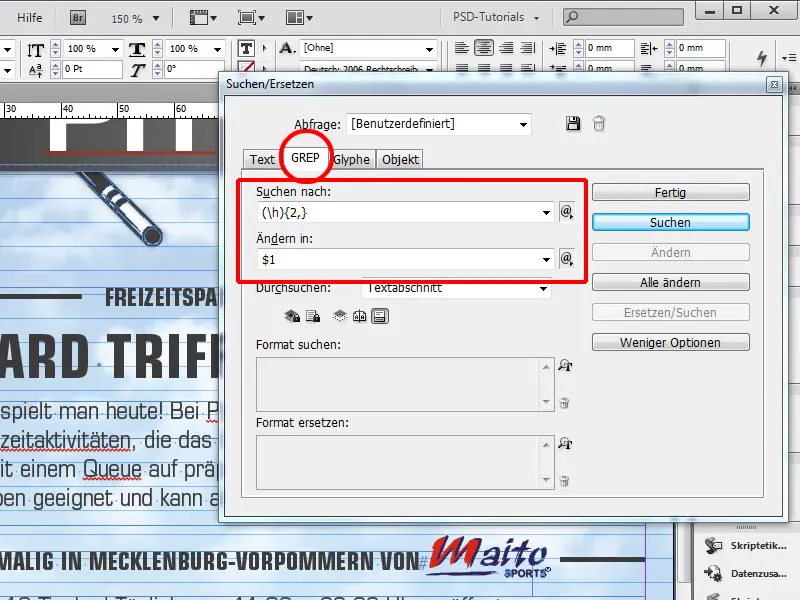Delete the saved query using the trash icon
Image resolution: width=800 pixels, height=600 pixels.
point(598,123)
